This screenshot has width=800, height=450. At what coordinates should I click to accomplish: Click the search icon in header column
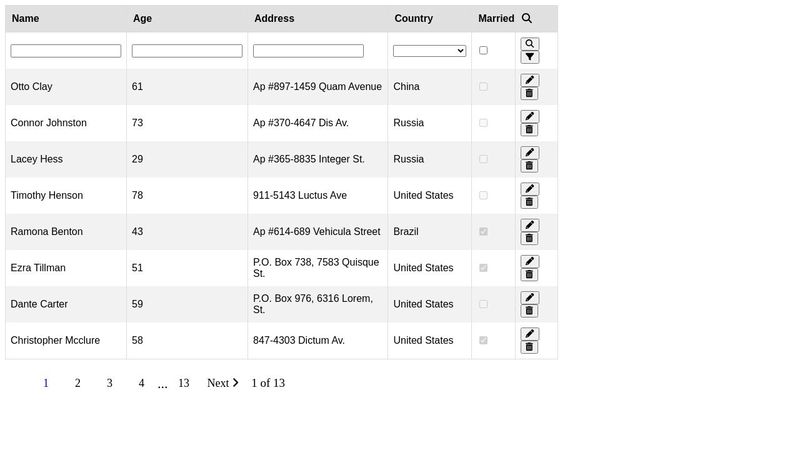click(x=527, y=18)
